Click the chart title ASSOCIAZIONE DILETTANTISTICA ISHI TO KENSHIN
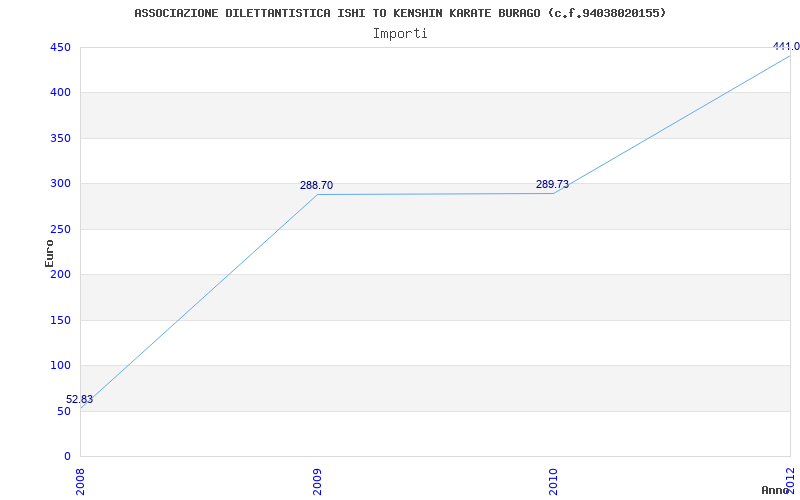 point(400,13)
